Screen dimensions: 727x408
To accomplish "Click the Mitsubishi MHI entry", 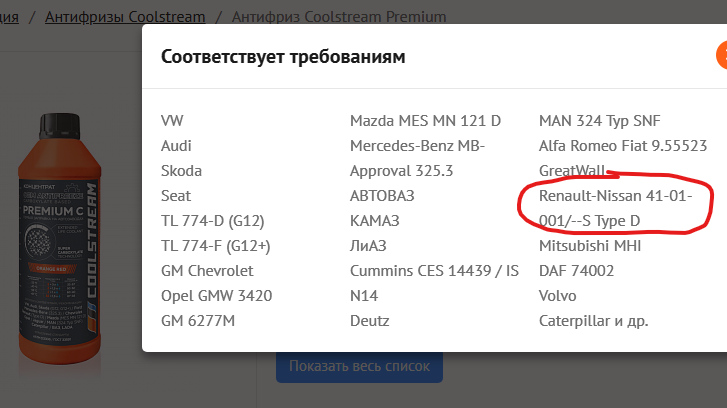I will click(590, 246).
